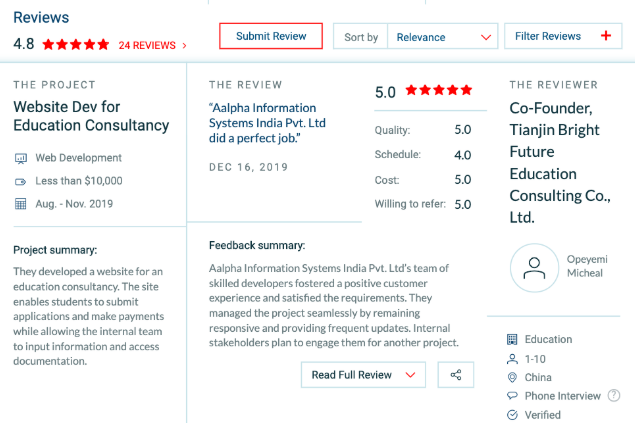Click the Aalpha review quote headline
635x423 pixels.
coord(267,123)
